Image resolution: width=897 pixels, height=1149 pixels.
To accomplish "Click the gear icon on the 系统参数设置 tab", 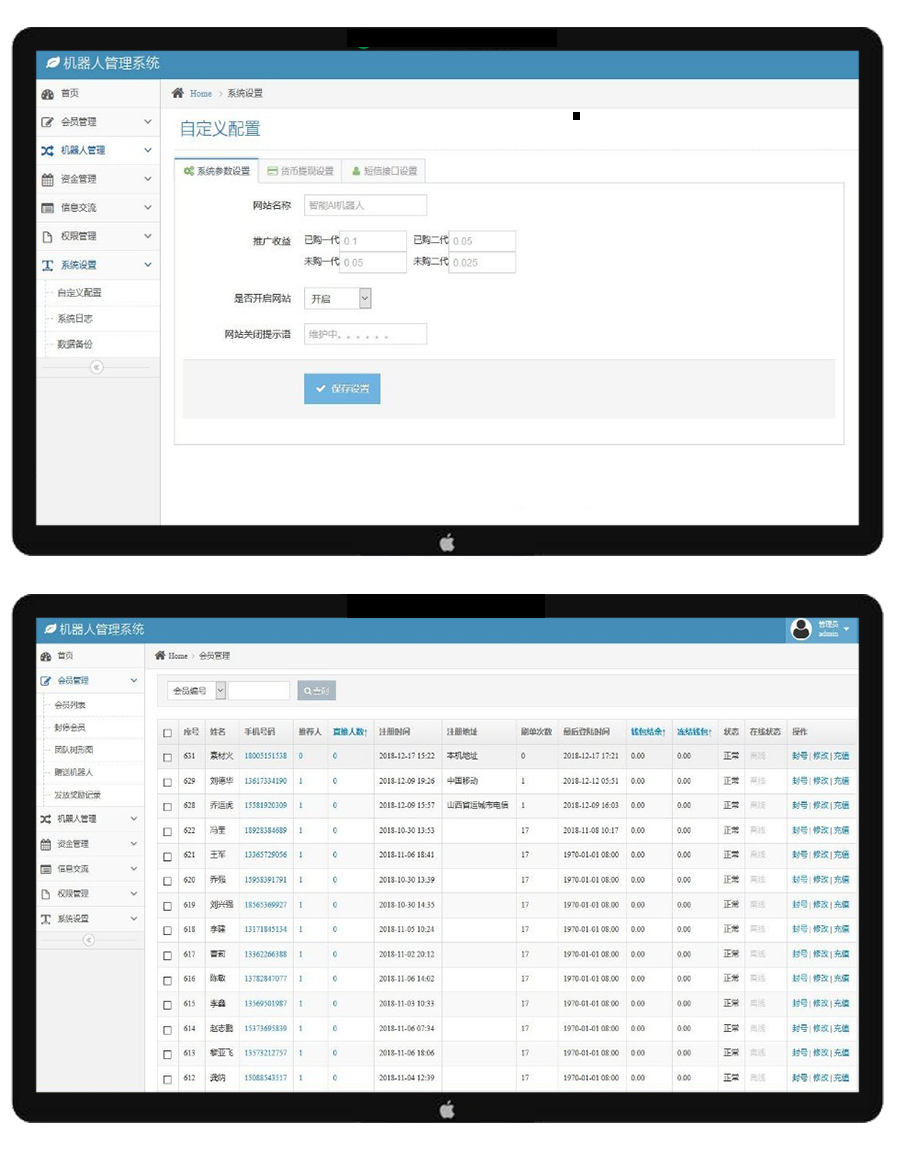I will pos(188,171).
